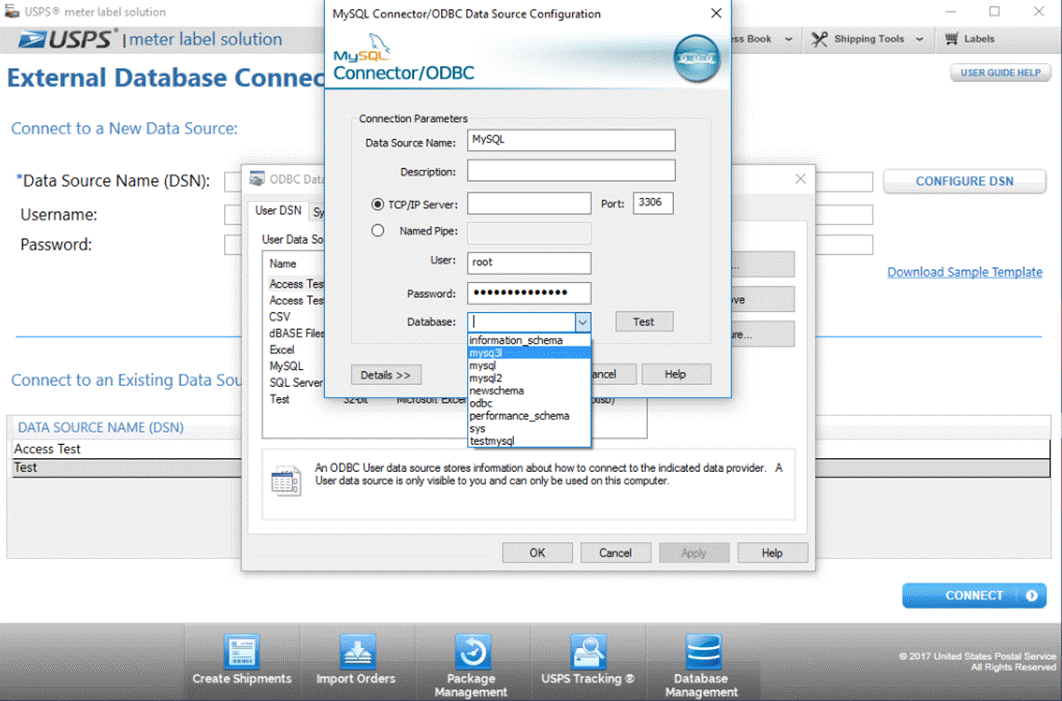Click Help in MySQL Connector dialog
Screen dimensions: 1062x701
tap(675, 374)
